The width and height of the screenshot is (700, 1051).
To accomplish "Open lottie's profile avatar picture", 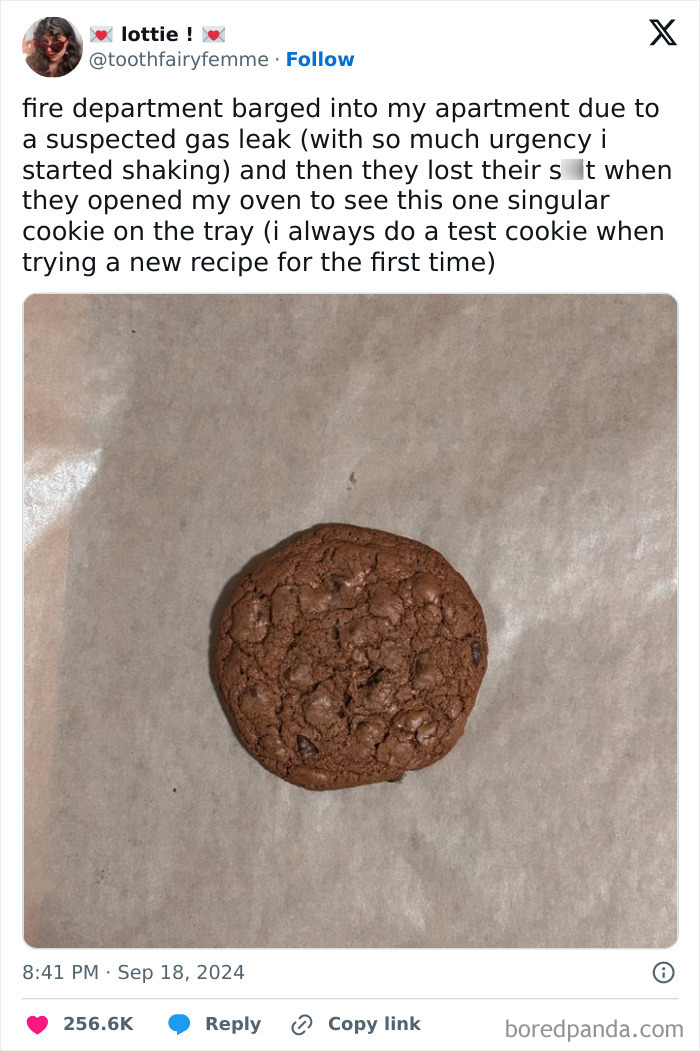I will click(x=52, y=47).
